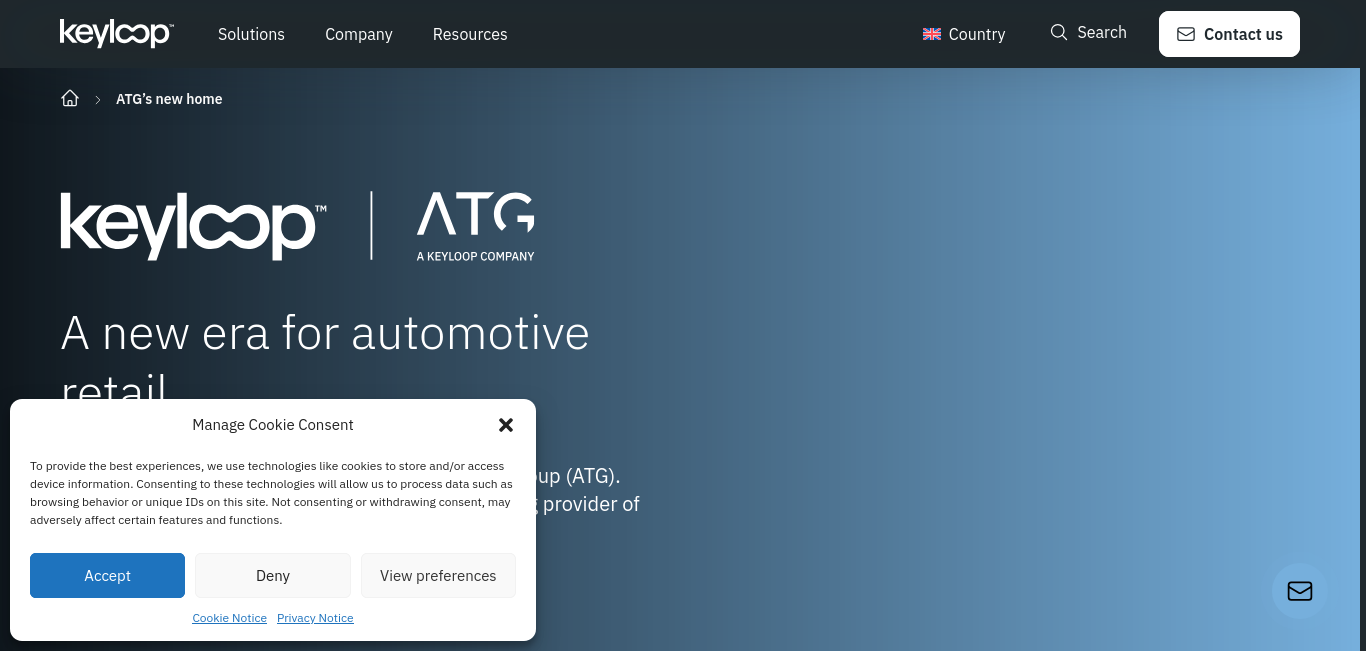The width and height of the screenshot is (1366, 651).
Task: Close the cookie consent dialog
Action: coord(506,425)
